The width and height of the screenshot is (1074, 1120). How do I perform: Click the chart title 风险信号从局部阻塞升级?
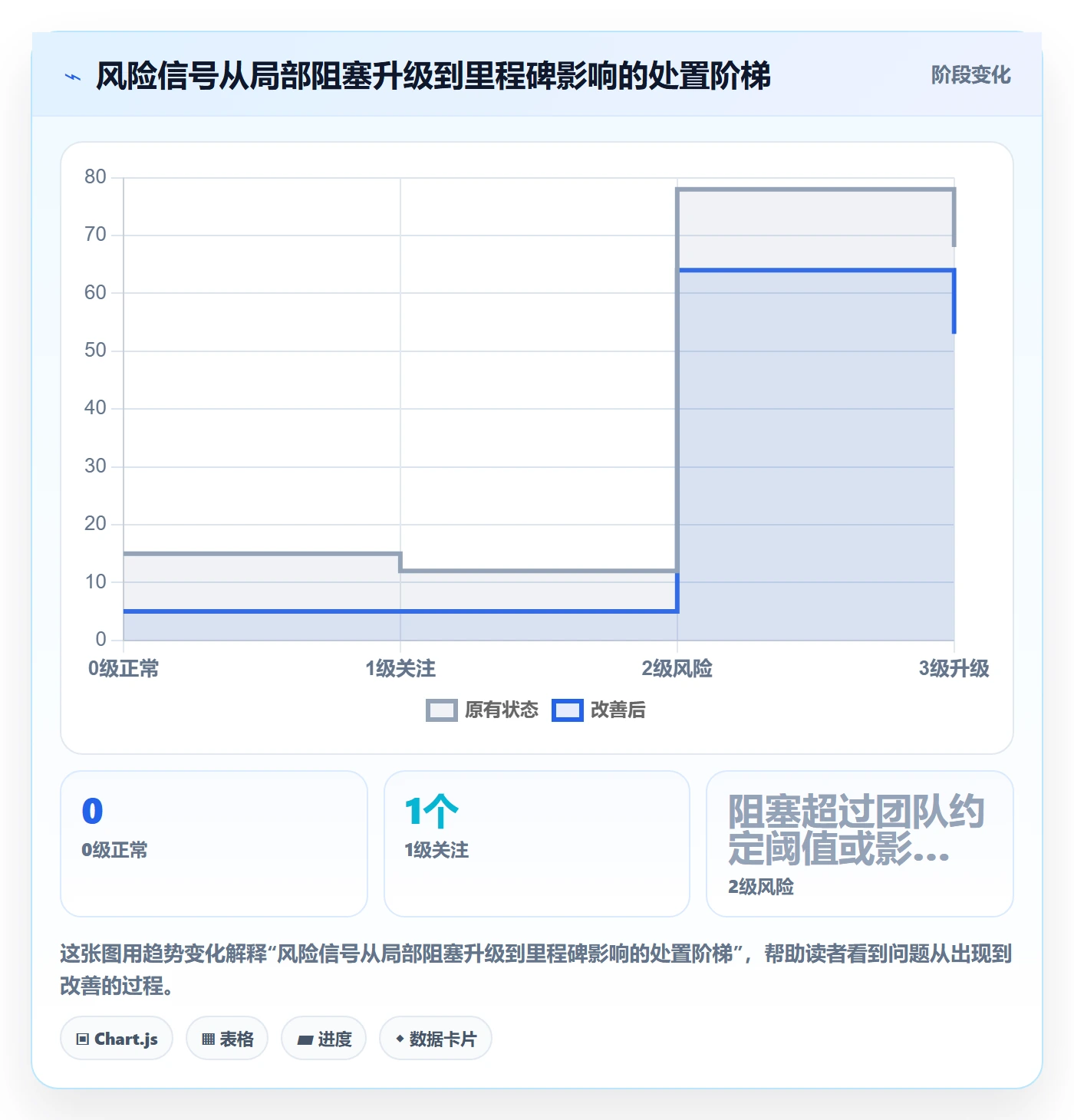click(433, 76)
